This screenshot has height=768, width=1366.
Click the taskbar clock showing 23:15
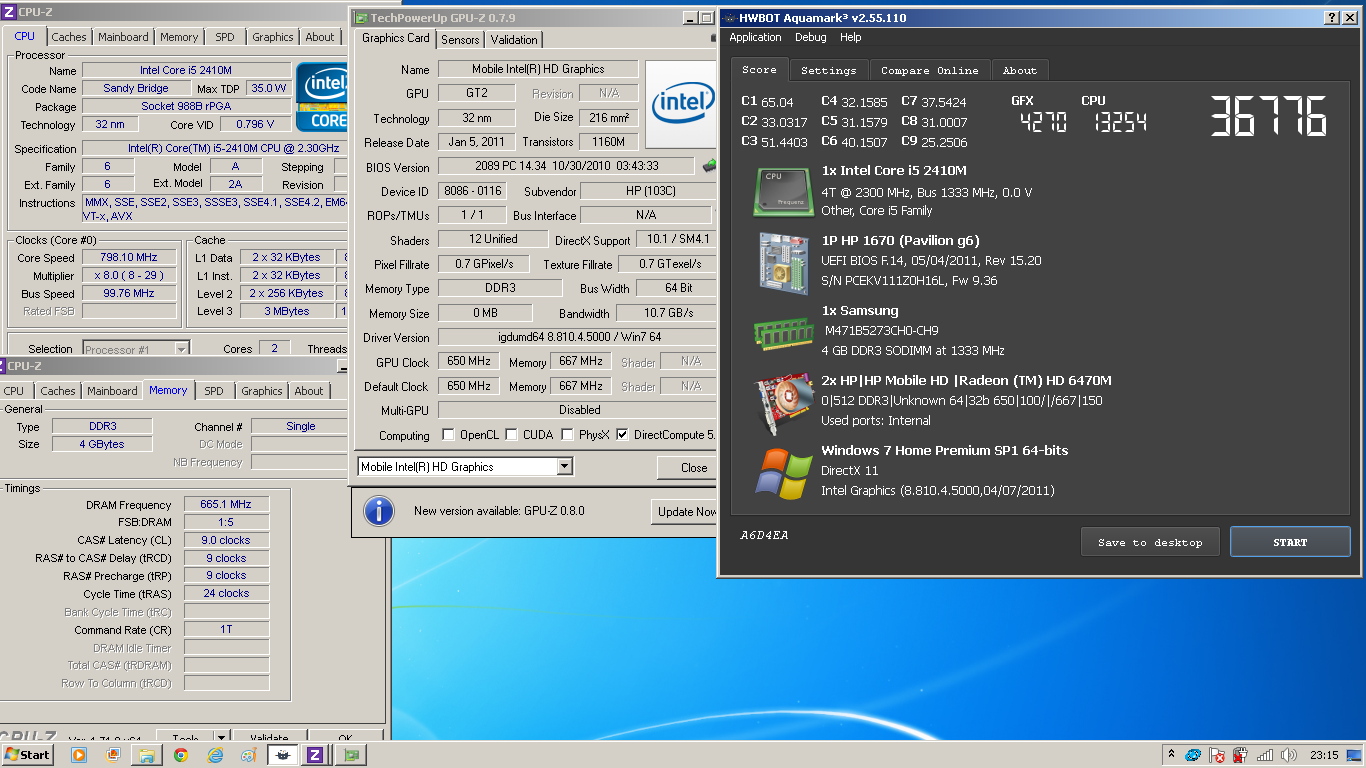click(1324, 755)
